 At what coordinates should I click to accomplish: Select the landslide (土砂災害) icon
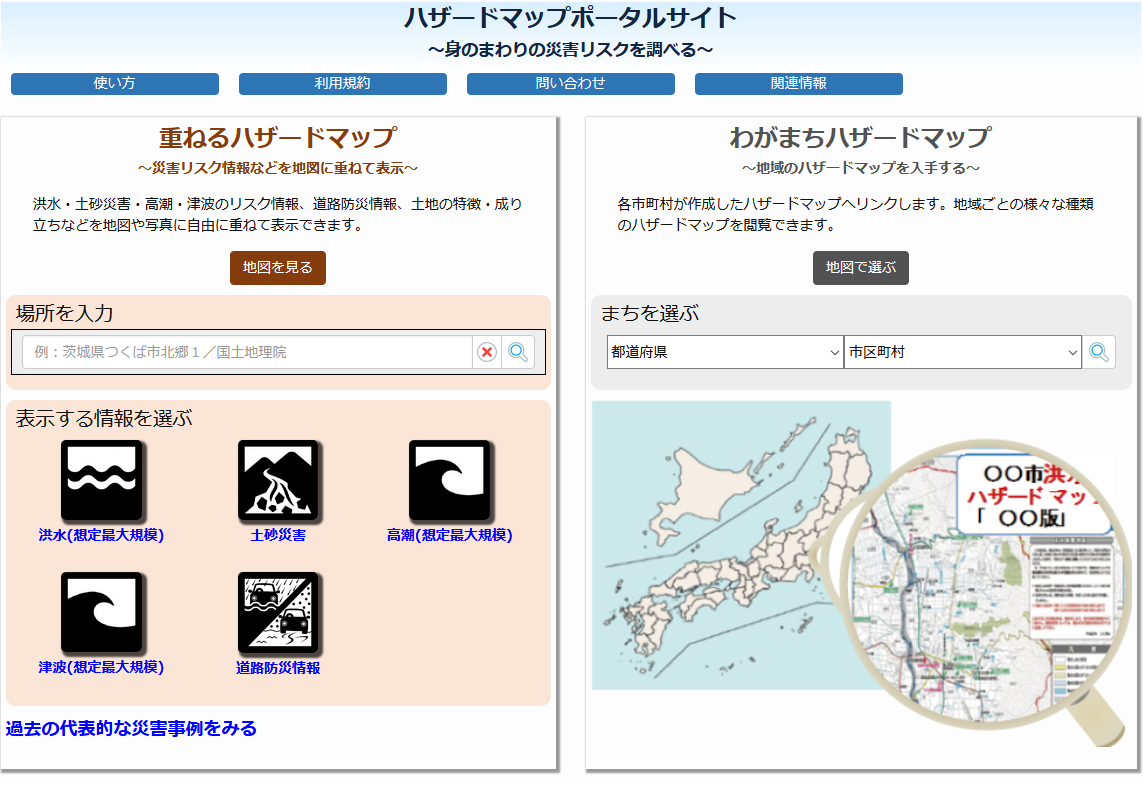pos(278,480)
